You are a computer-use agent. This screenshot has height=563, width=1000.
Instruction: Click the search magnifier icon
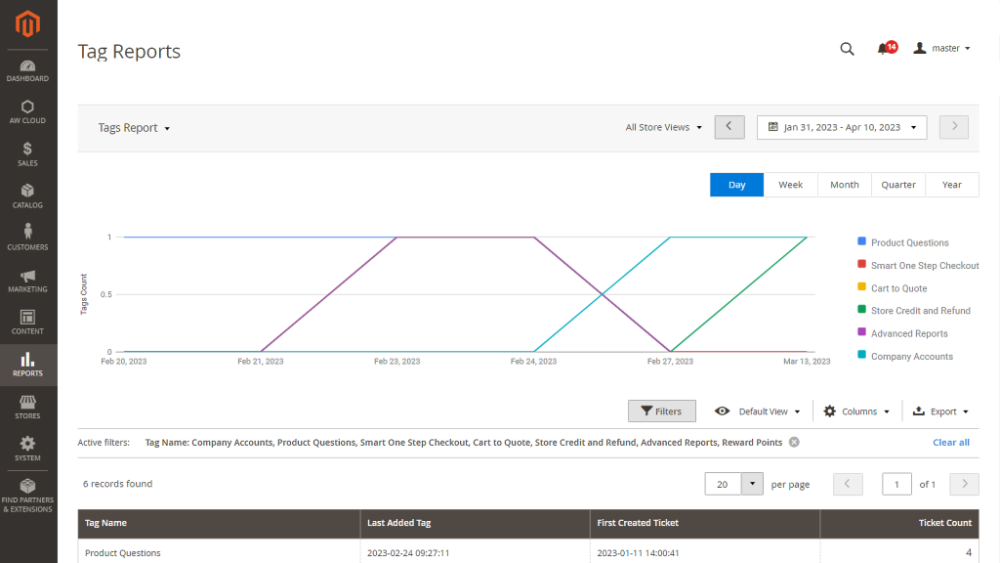pyautogui.click(x=847, y=48)
